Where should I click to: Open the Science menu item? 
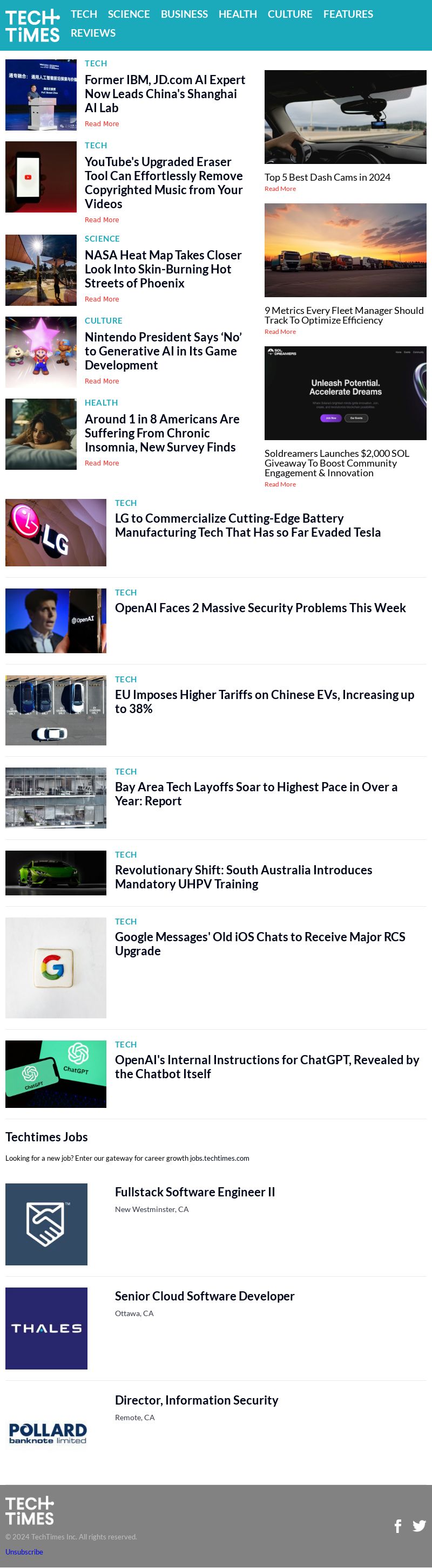click(x=129, y=14)
